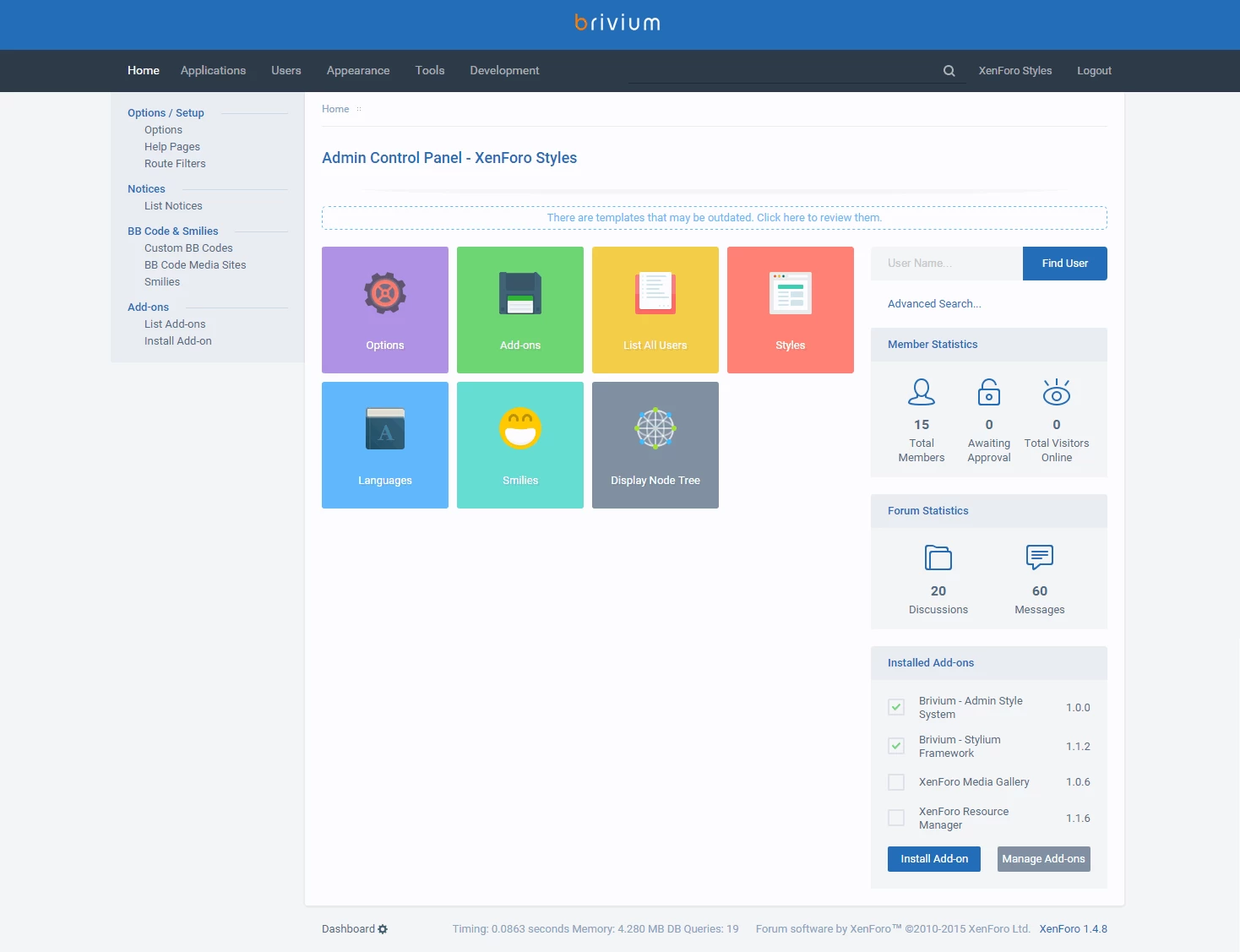Click the Install Add-on button

click(934, 859)
